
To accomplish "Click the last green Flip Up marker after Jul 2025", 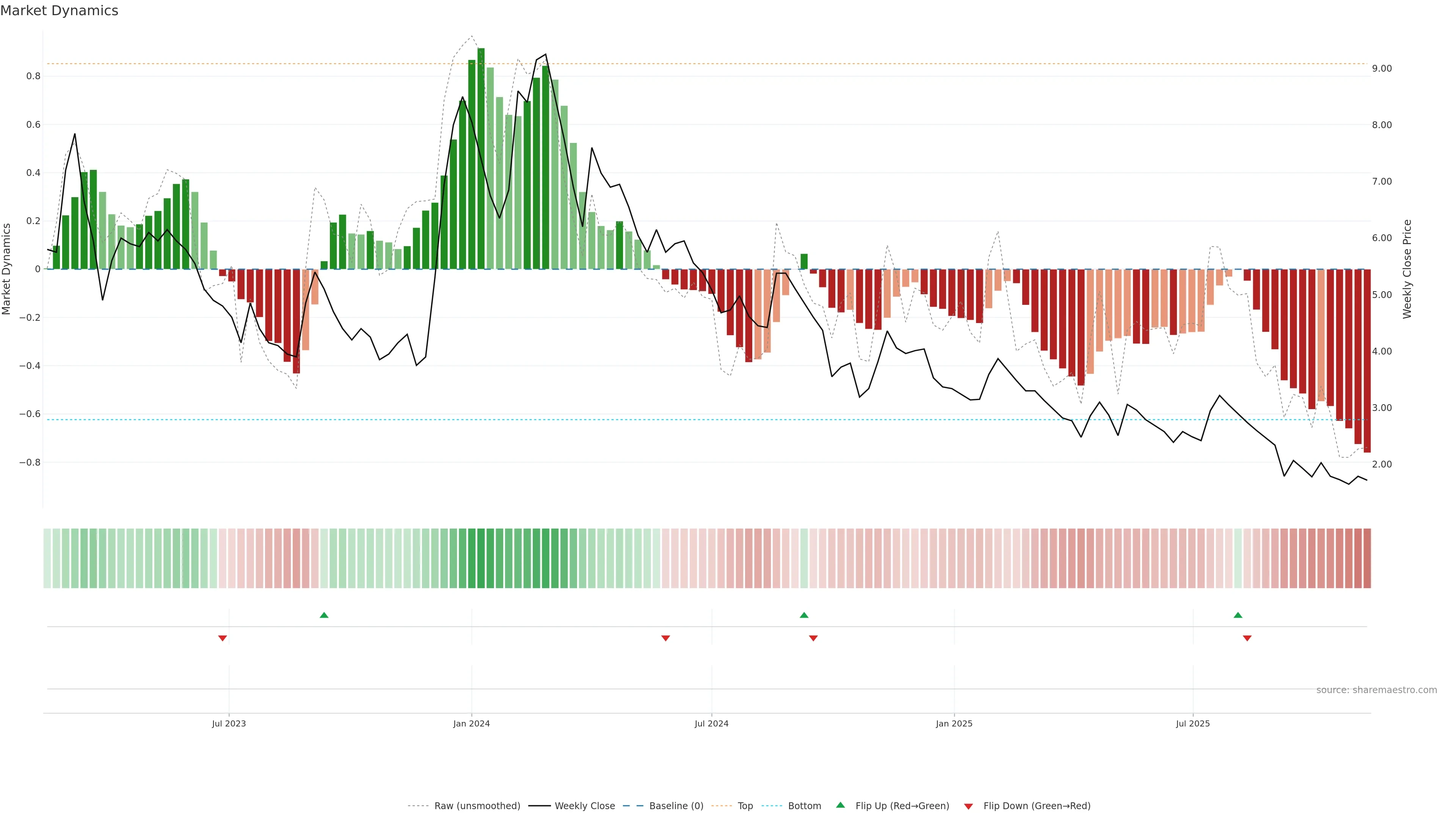I will tap(1238, 615).
